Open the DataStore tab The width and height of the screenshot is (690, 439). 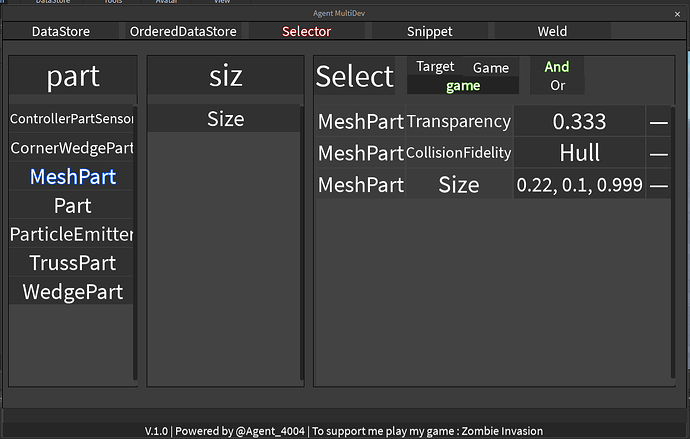point(61,31)
